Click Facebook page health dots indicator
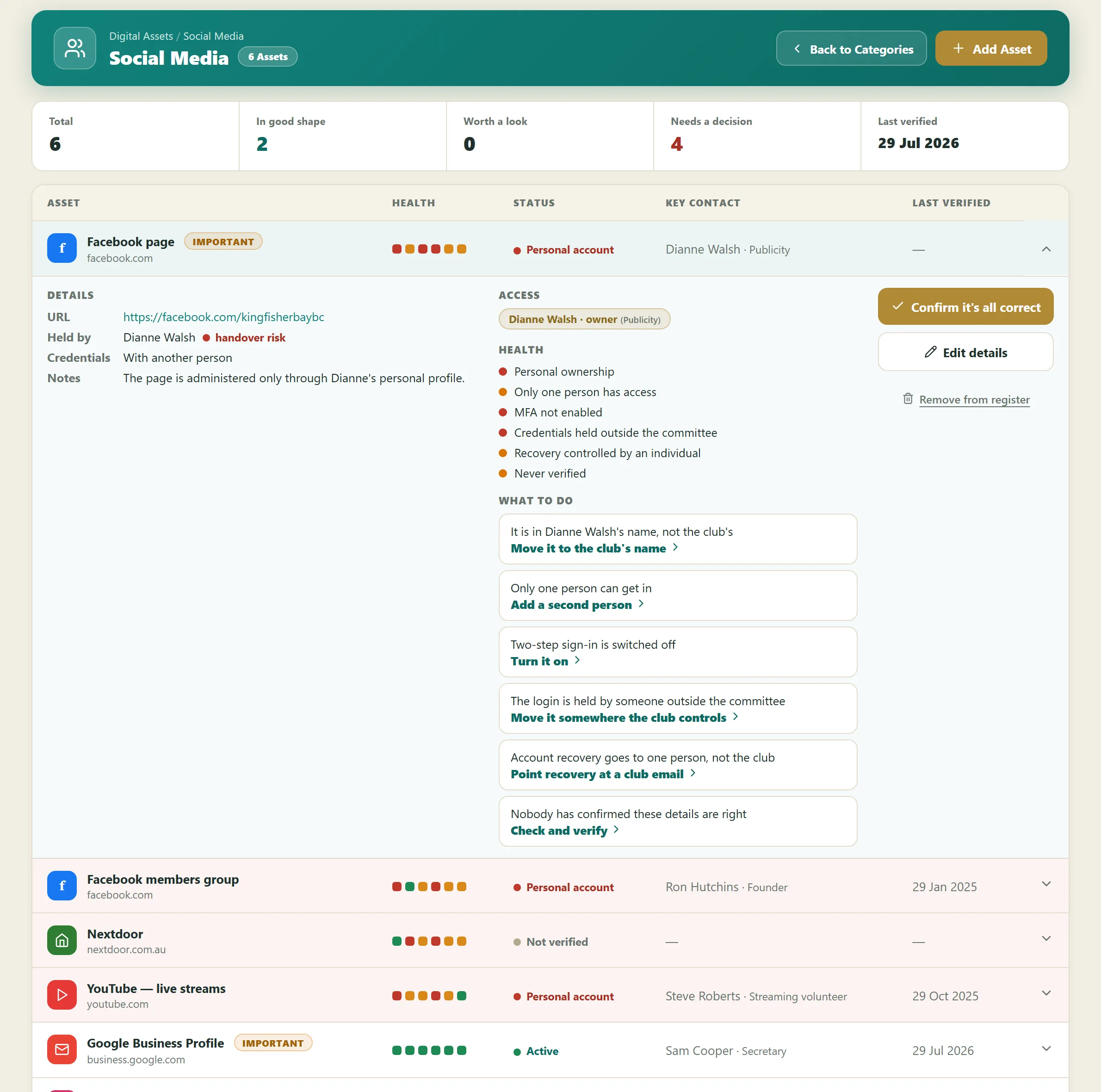 (x=429, y=249)
